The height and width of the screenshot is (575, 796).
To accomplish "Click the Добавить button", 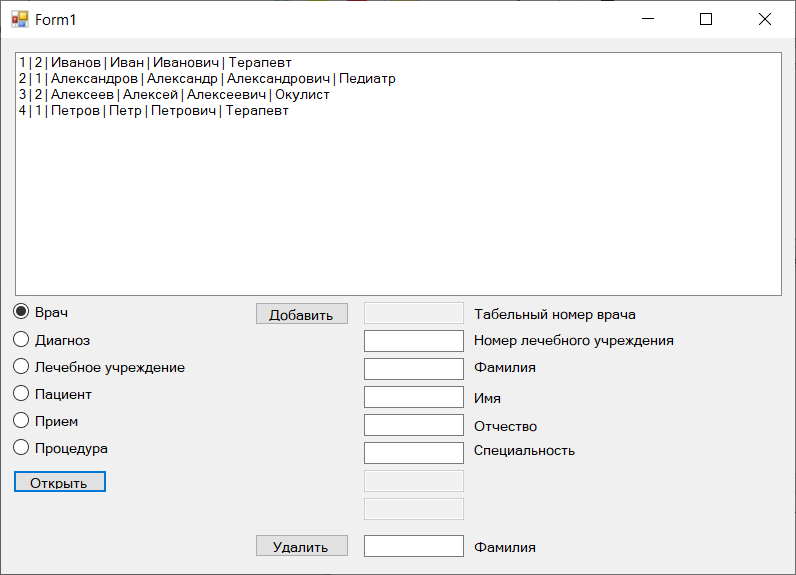I will coord(302,314).
